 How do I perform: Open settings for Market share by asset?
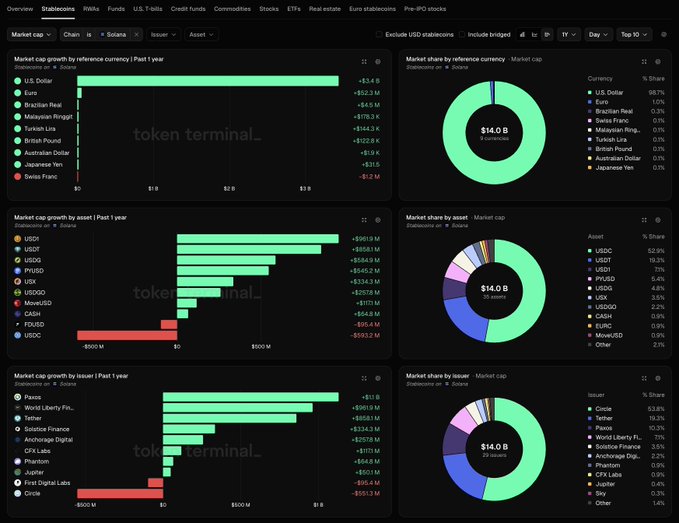[658, 220]
